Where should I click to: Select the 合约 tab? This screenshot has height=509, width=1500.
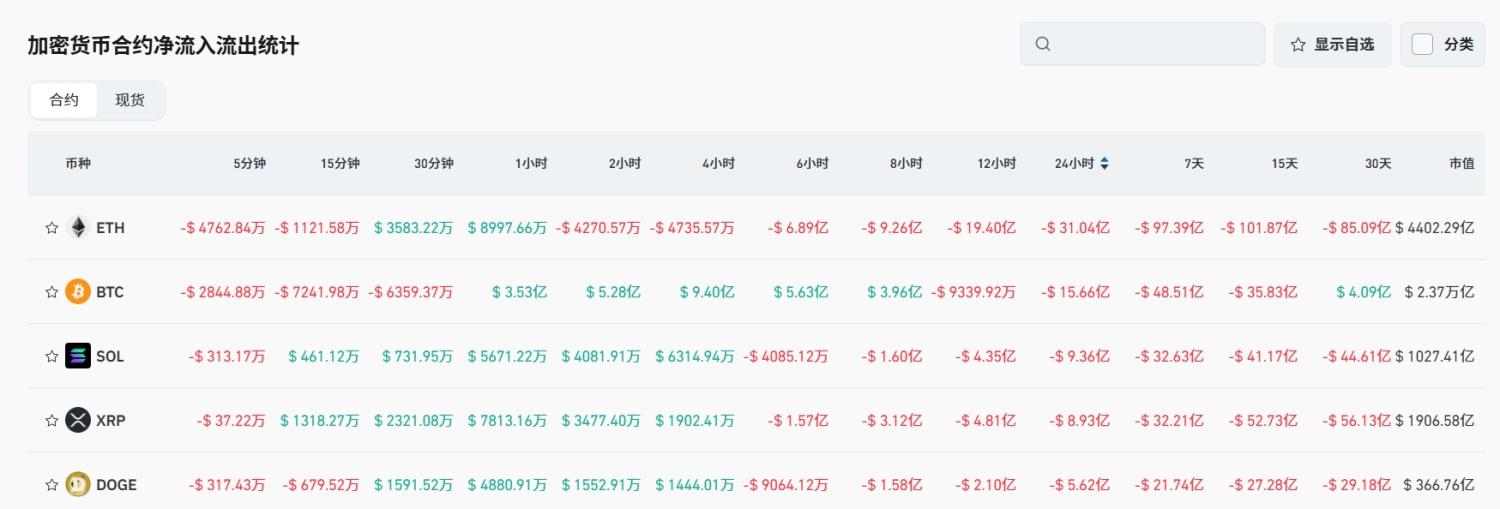[64, 100]
